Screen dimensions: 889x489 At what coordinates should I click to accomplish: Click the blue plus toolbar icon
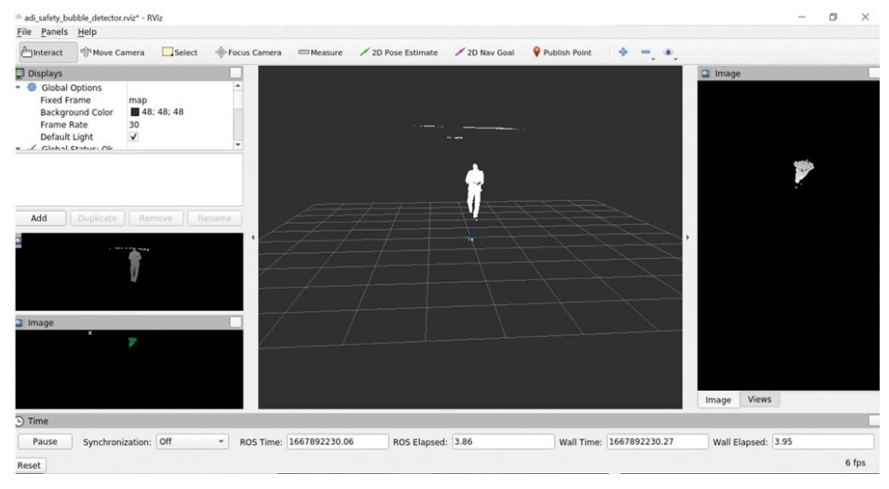pos(623,52)
